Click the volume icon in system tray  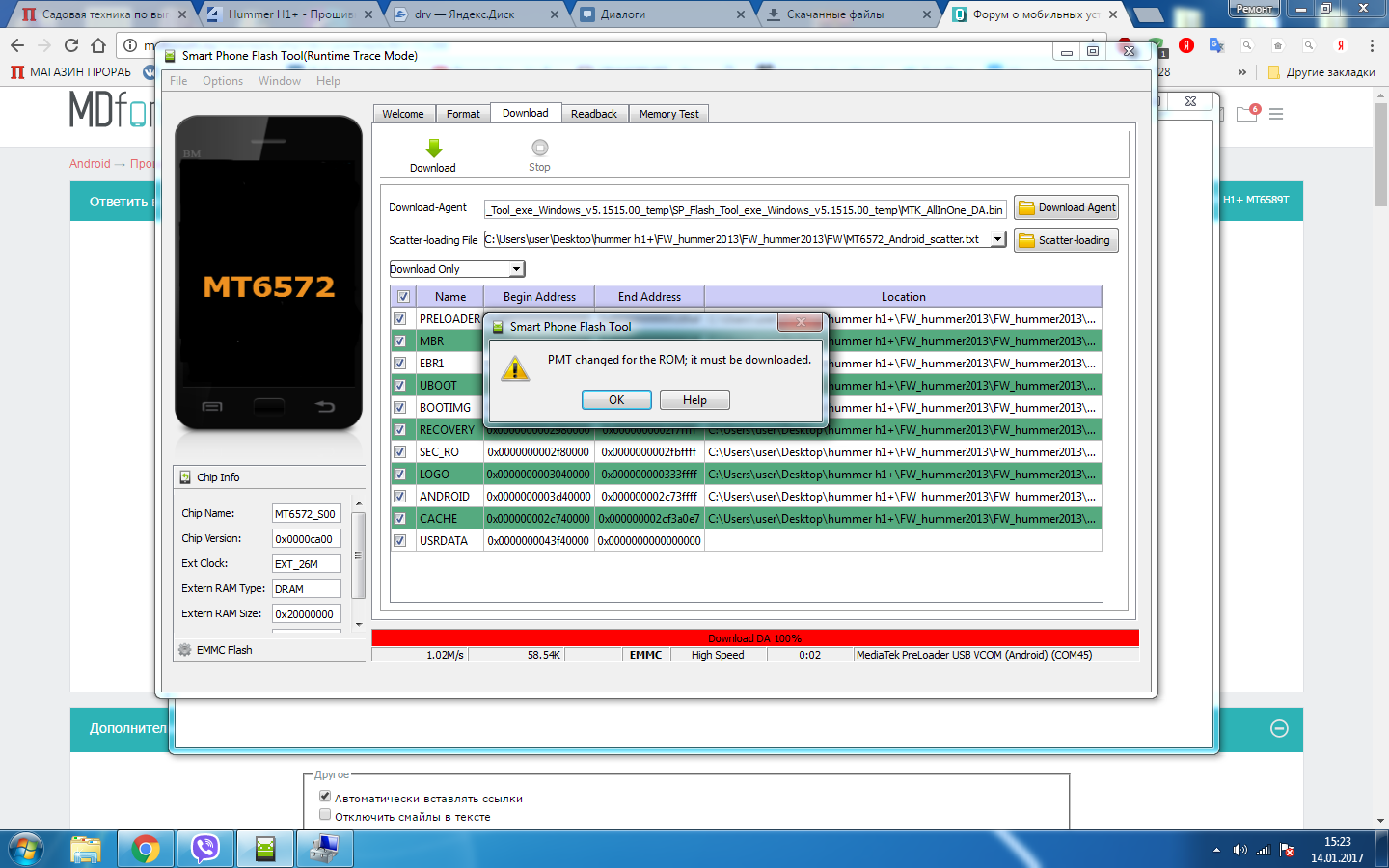pos(1240,850)
